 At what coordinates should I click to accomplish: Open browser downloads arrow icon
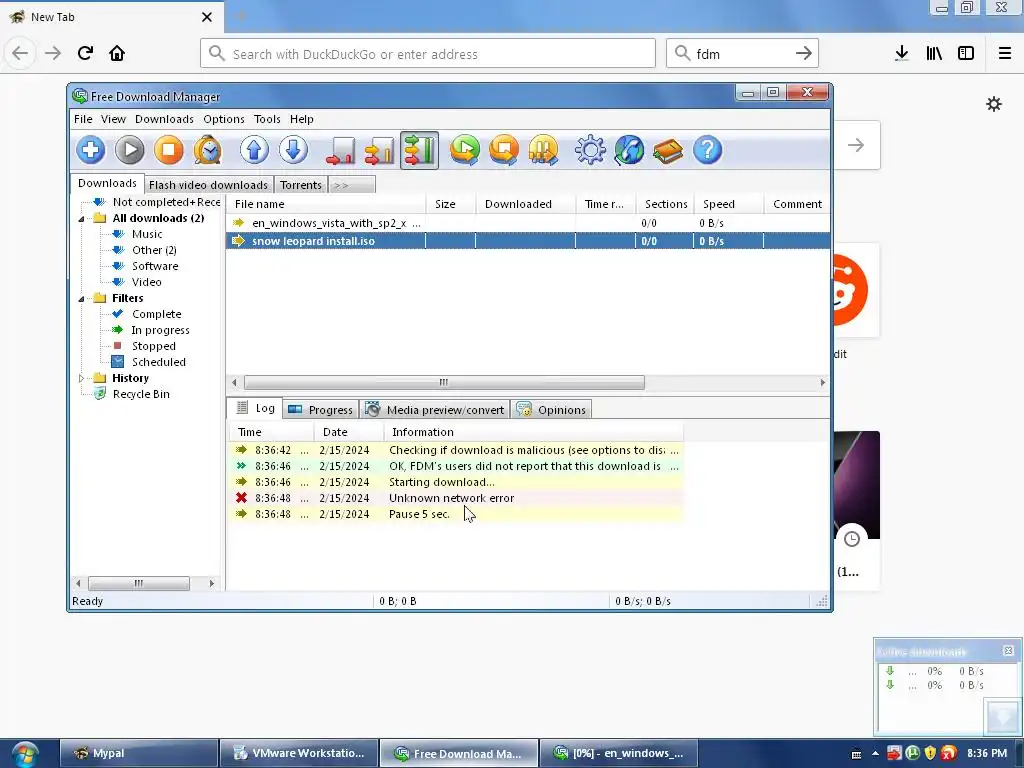coord(902,54)
